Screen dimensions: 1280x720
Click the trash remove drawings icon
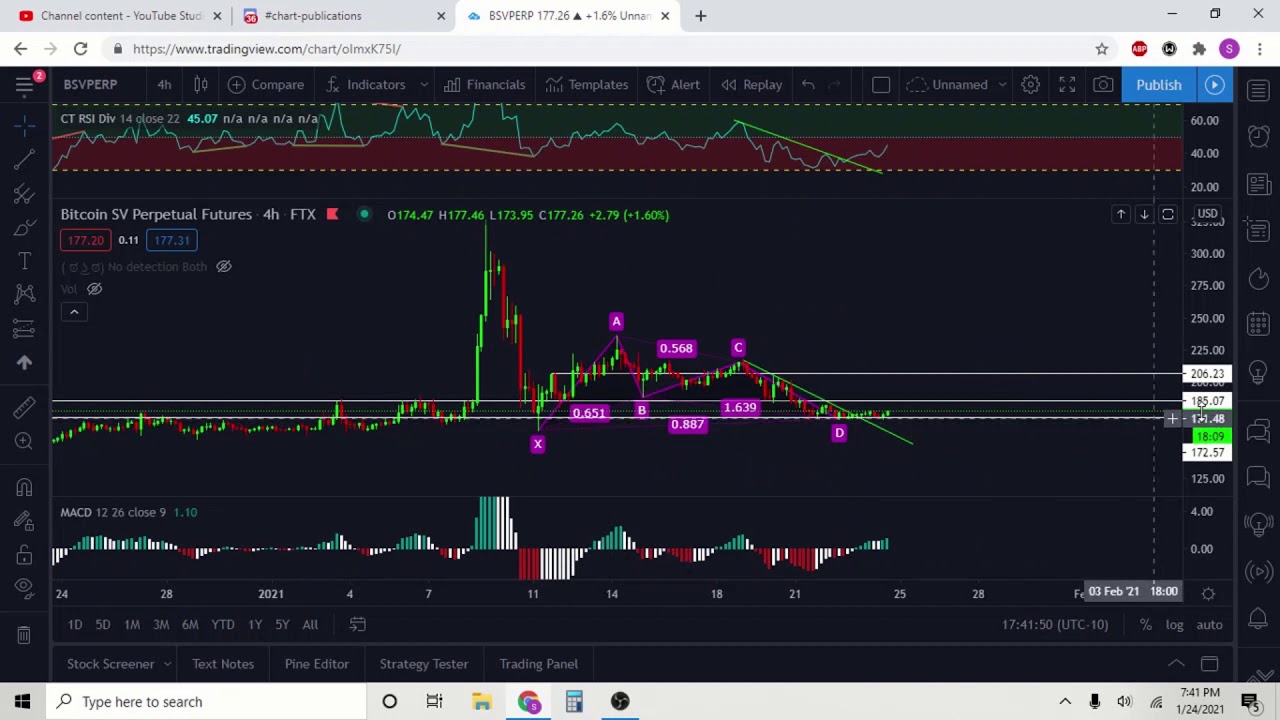click(x=24, y=634)
